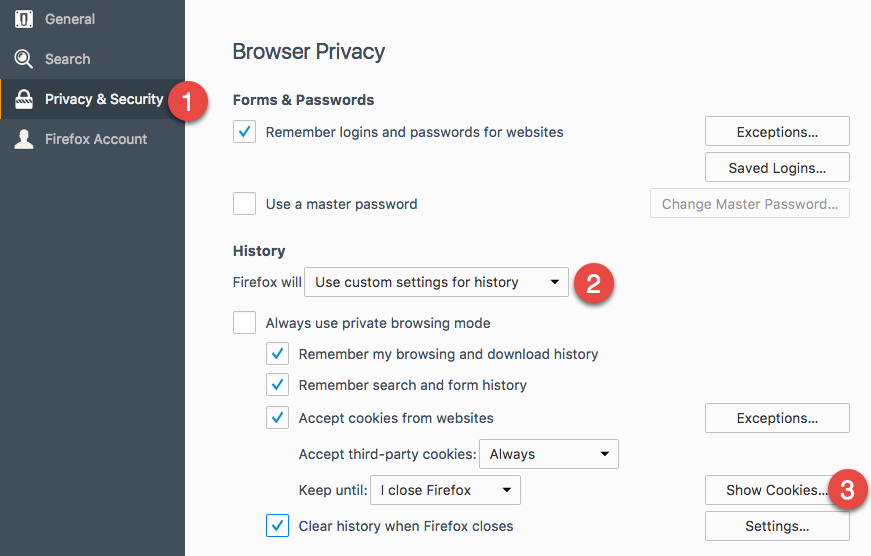Open the Show Cookies dialog
Screen dimensions: 871x556
[x=776, y=490]
